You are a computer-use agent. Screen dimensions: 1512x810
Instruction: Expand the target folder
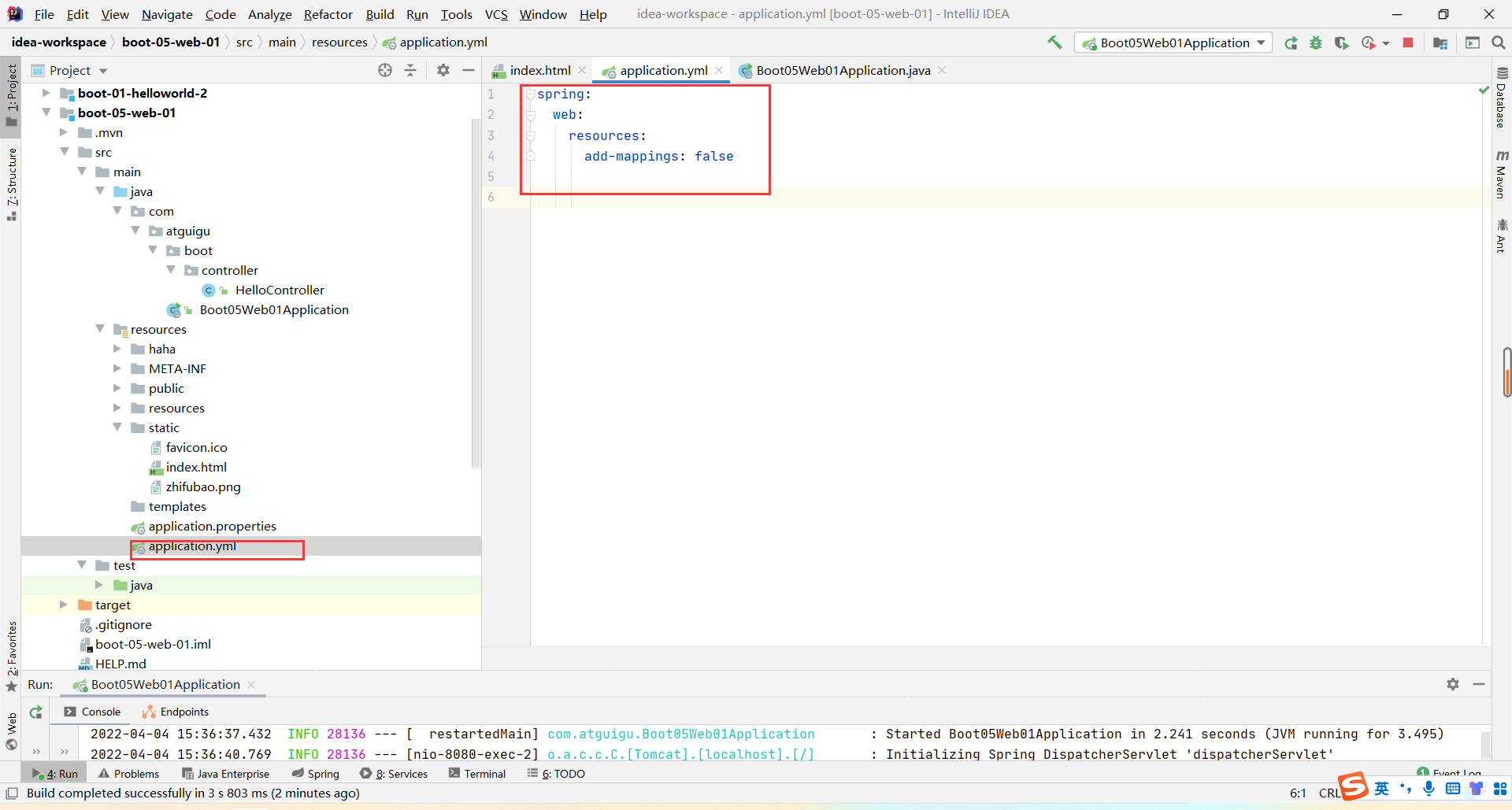coord(64,605)
